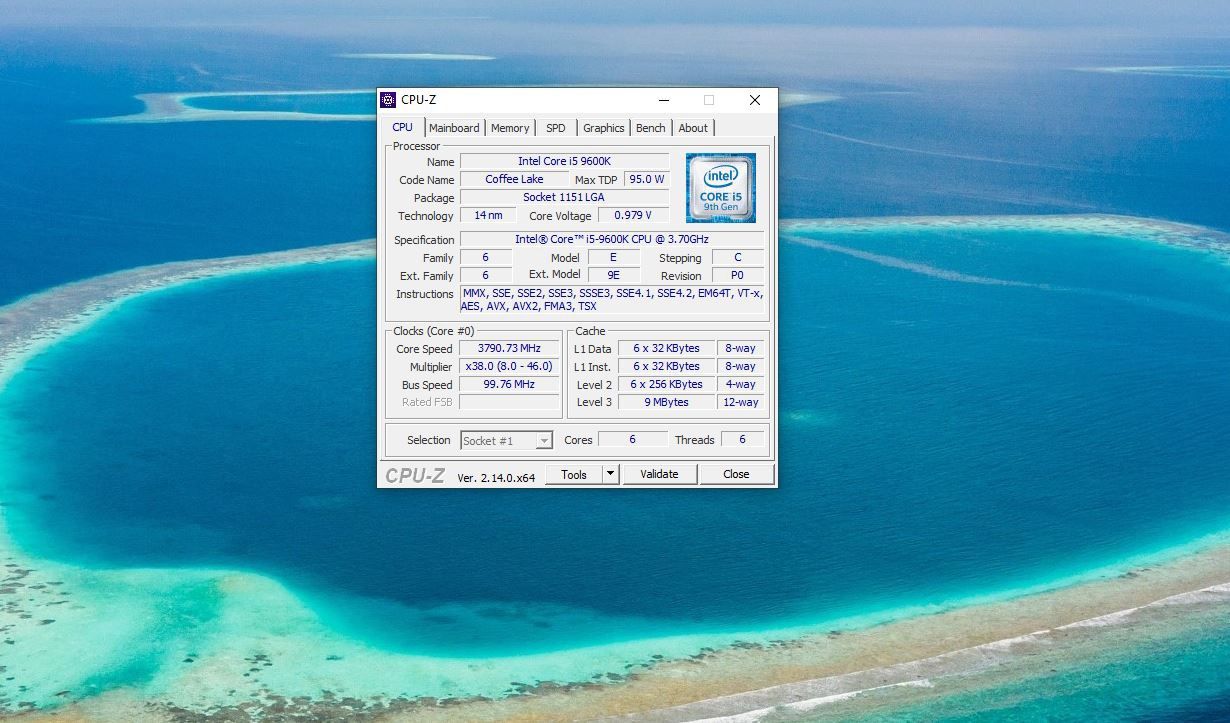Click the processor Name field Intel Core i5 9600K

coord(564,162)
